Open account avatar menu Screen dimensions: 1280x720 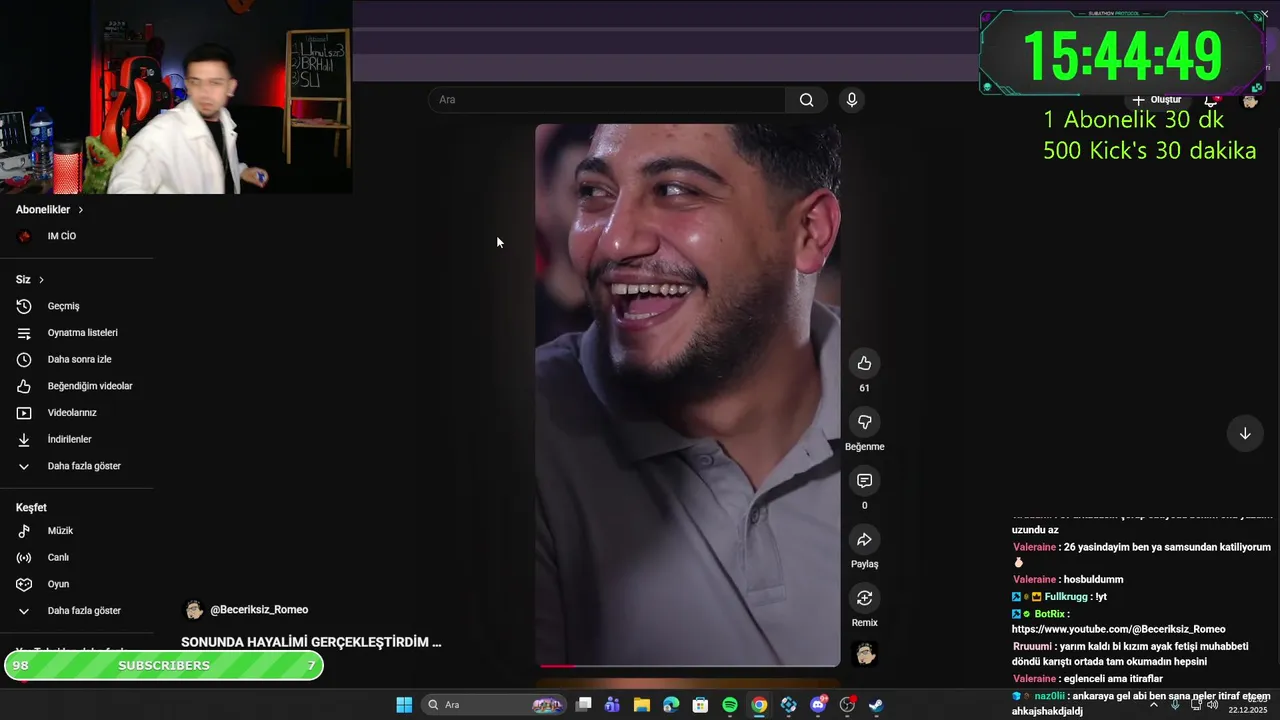tap(1250, 100)
